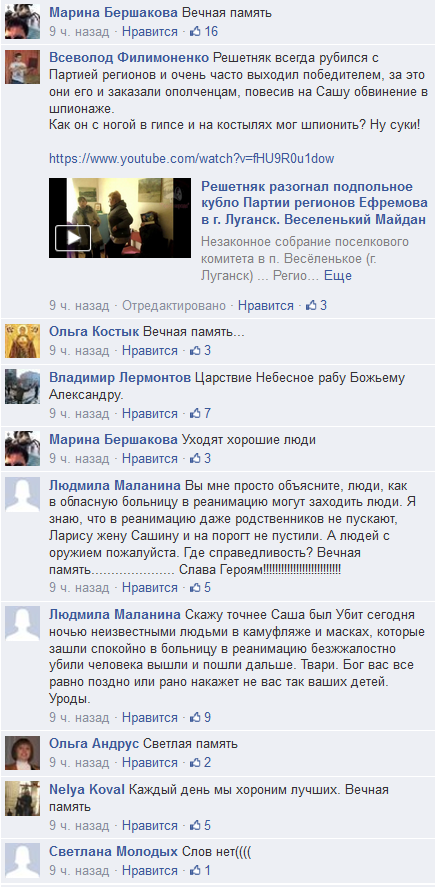437x887 pixels.
Task: Open Ольга Костык's avatar picture
Action: (x=23, y=342)
